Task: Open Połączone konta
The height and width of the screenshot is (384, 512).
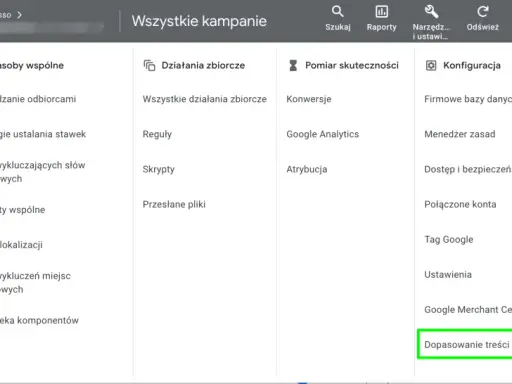Action: click(460, 204)
